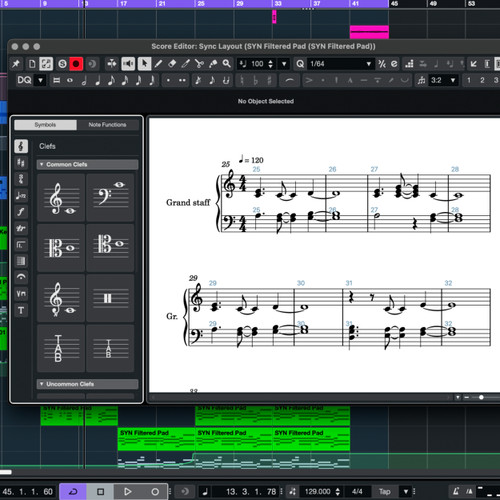This screenshot has height=500, width=500.
Task: Open the fermata symbol category
Action: click(21, 277)
